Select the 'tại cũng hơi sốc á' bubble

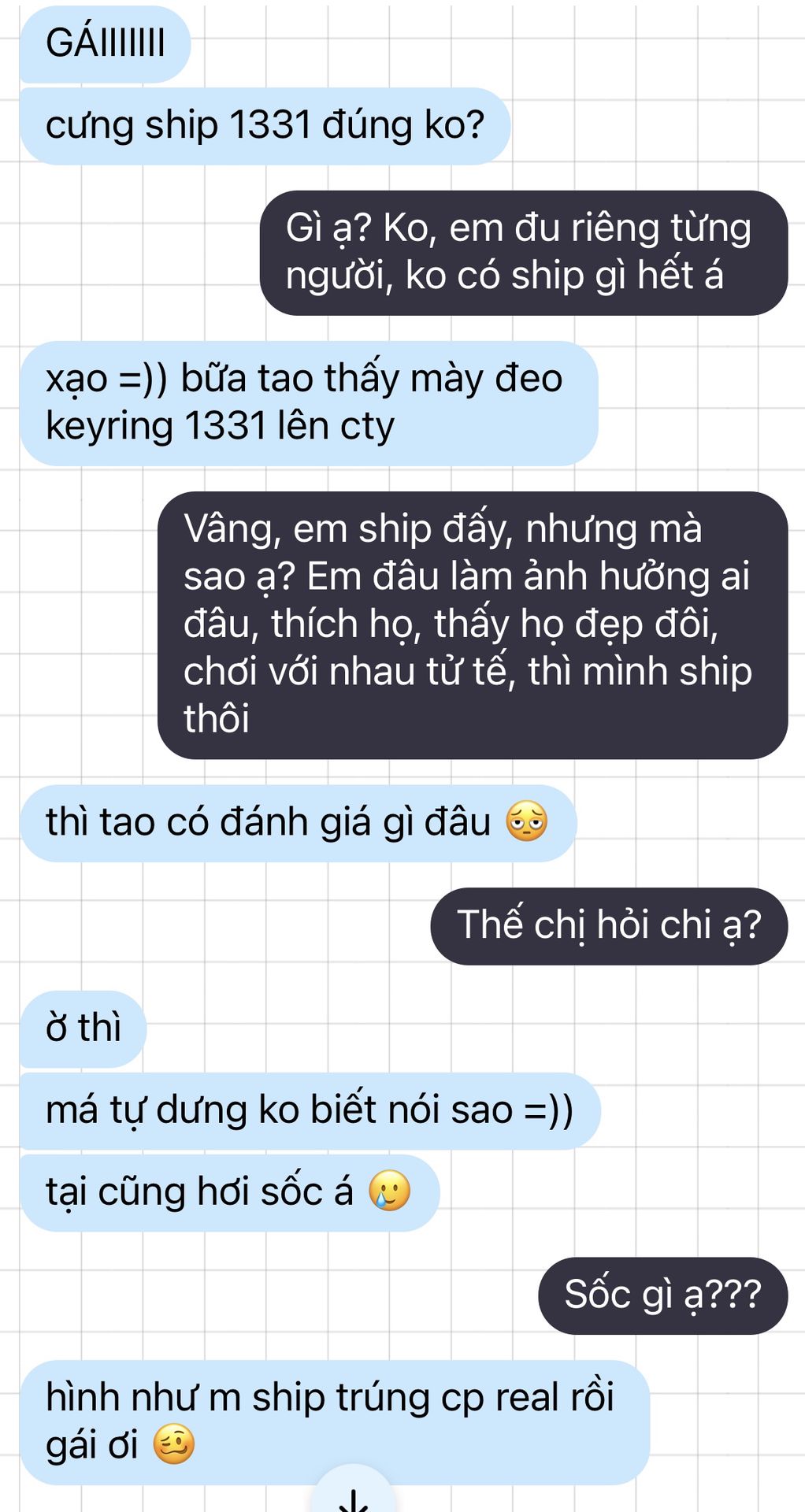click(229, 1193)
